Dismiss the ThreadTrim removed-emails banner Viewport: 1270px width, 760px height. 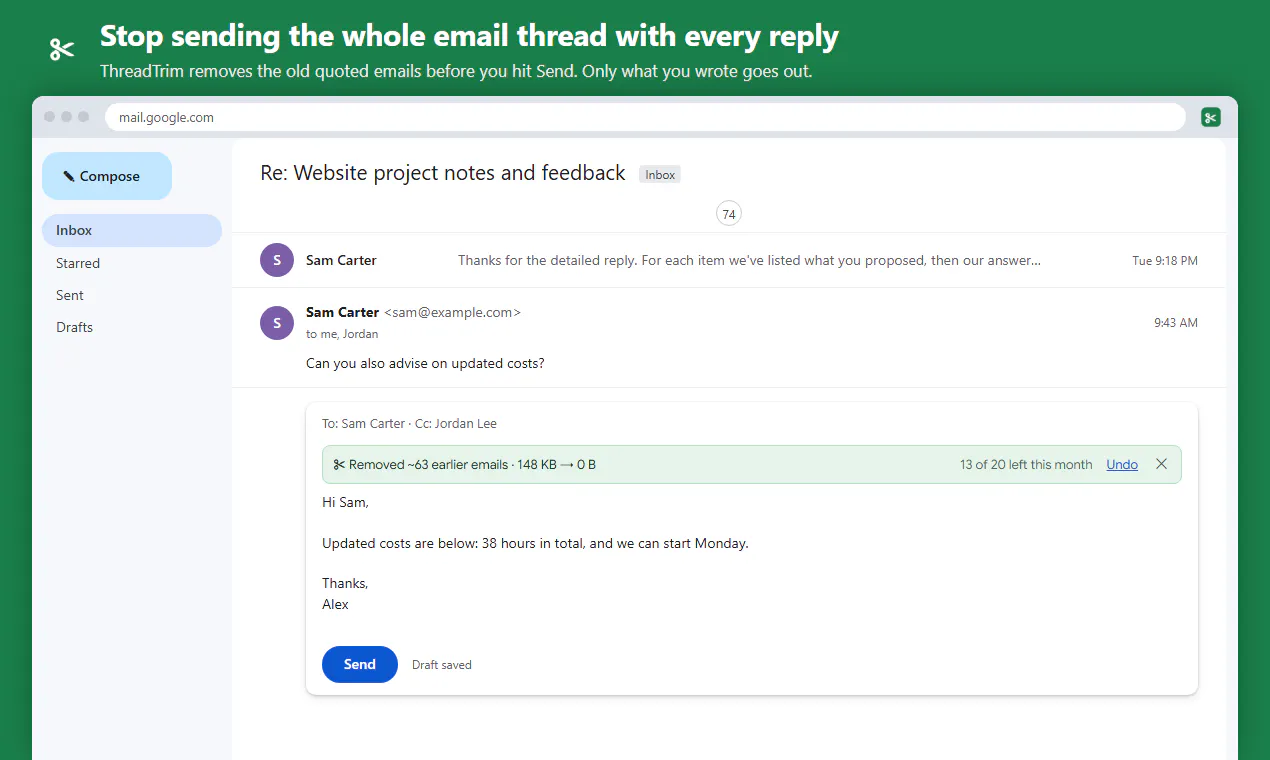[1161, 464]
